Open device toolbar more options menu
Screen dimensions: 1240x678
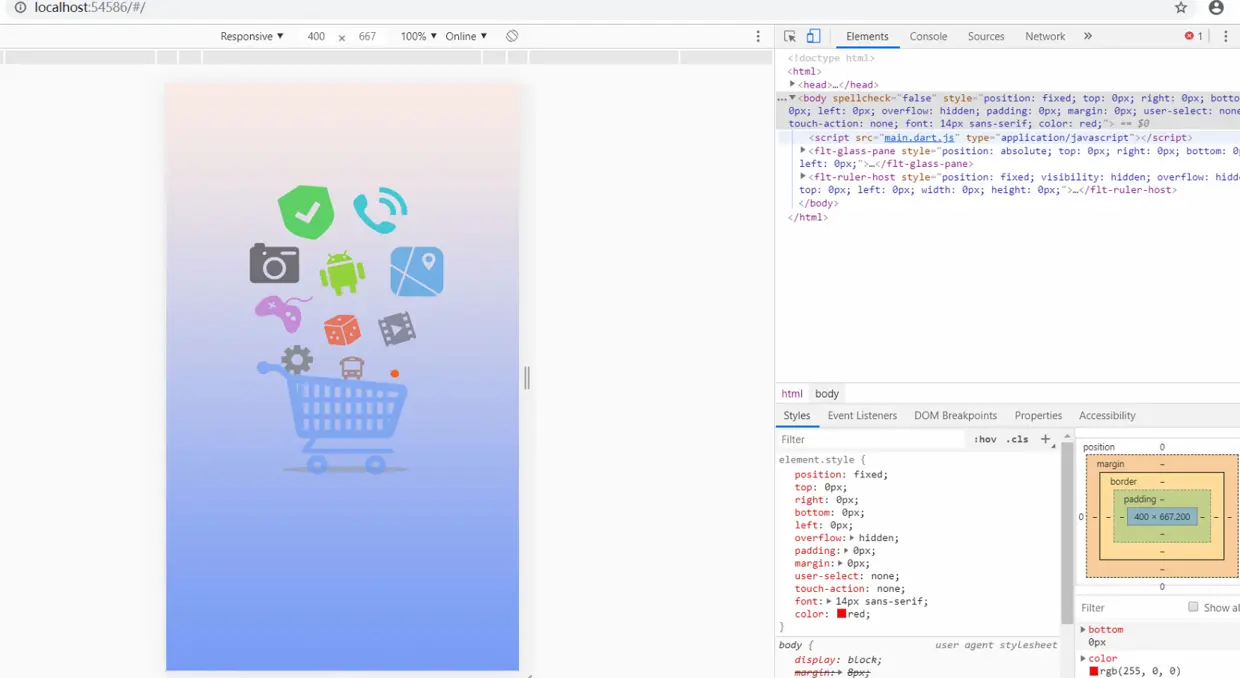click(758, 36)
